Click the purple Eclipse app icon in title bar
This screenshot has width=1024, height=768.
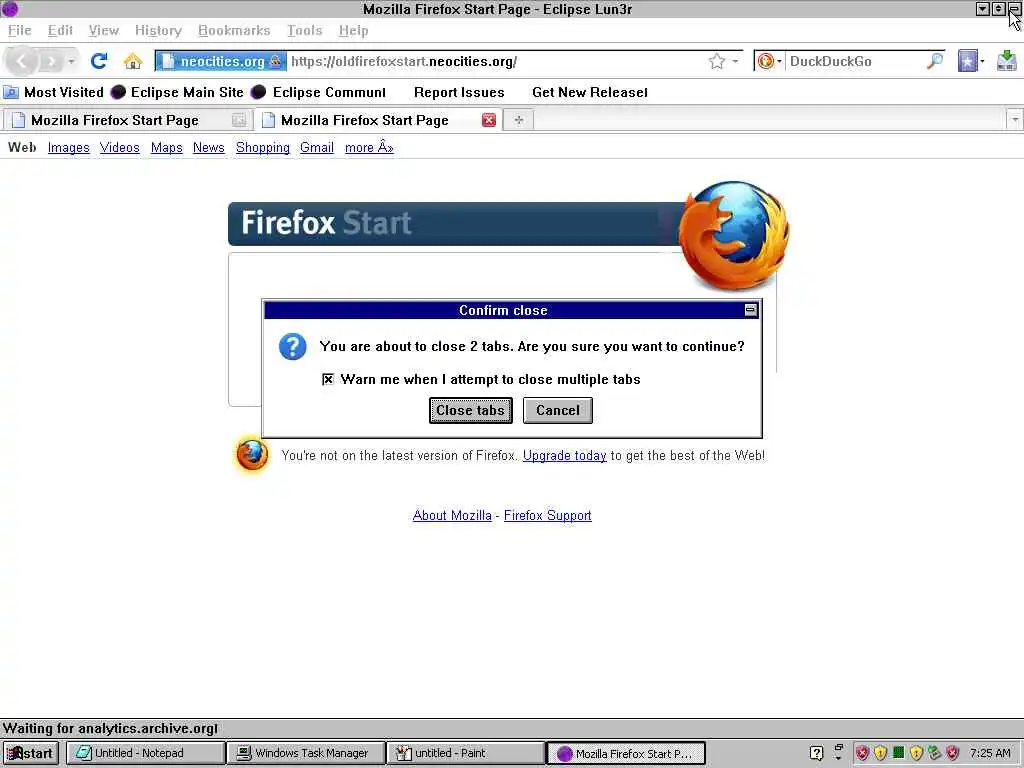tap(10, 8)
